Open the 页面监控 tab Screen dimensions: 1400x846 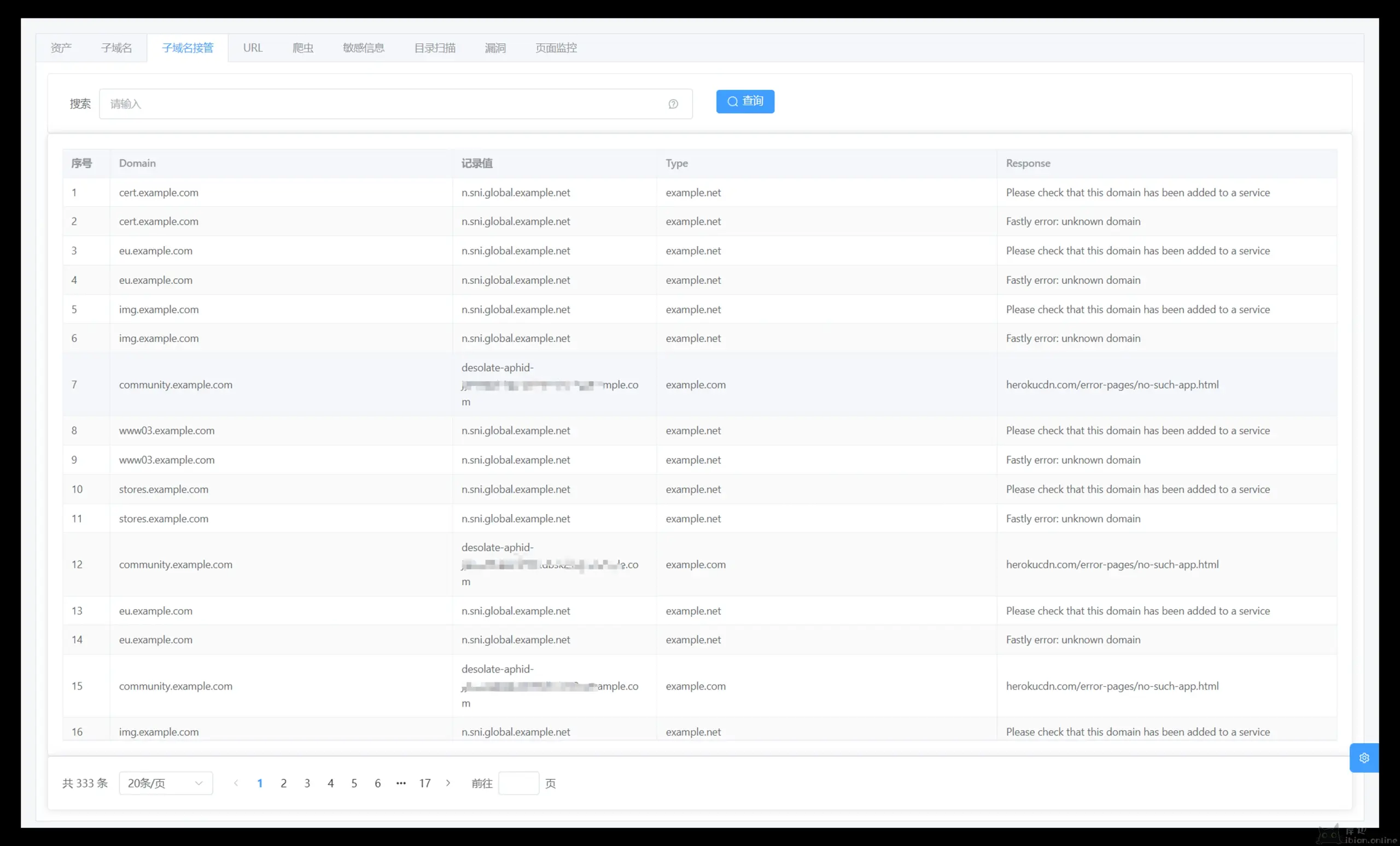pos(556,48)
